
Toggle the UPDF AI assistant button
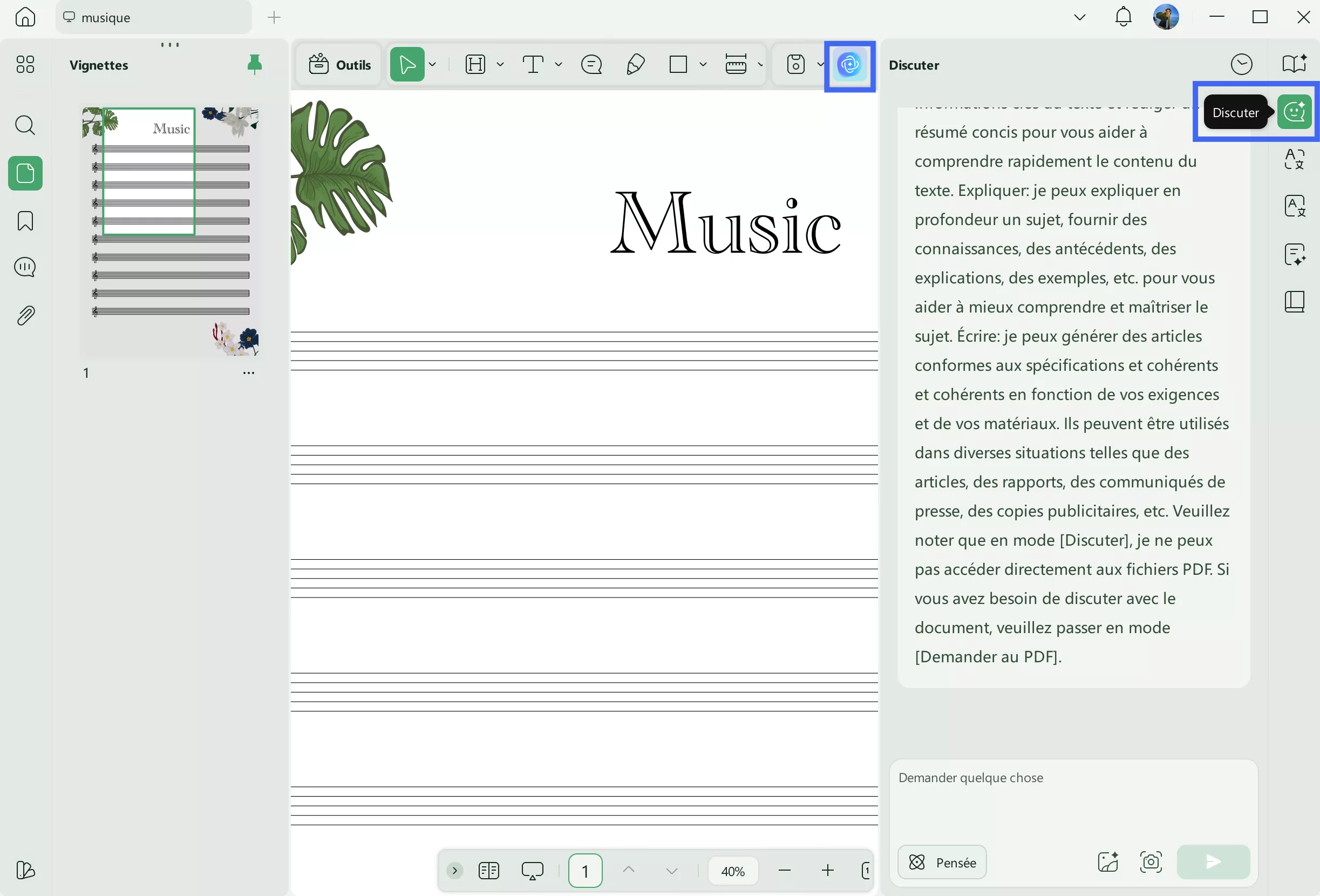[849, 65]
